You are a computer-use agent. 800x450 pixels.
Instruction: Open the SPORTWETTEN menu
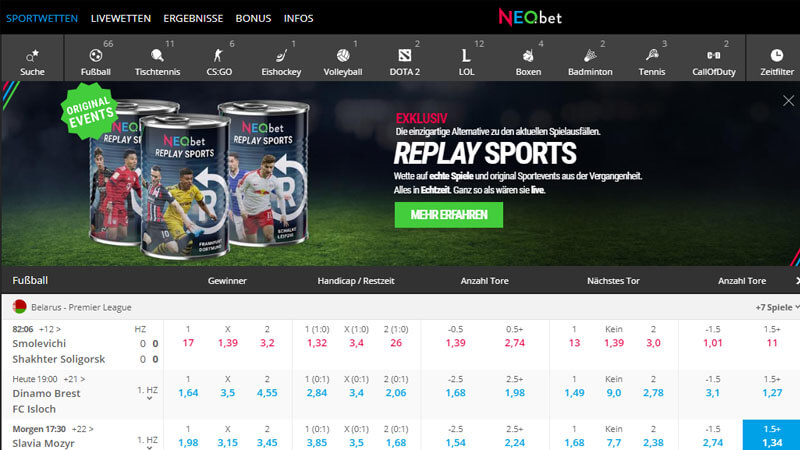pos(42,18)
